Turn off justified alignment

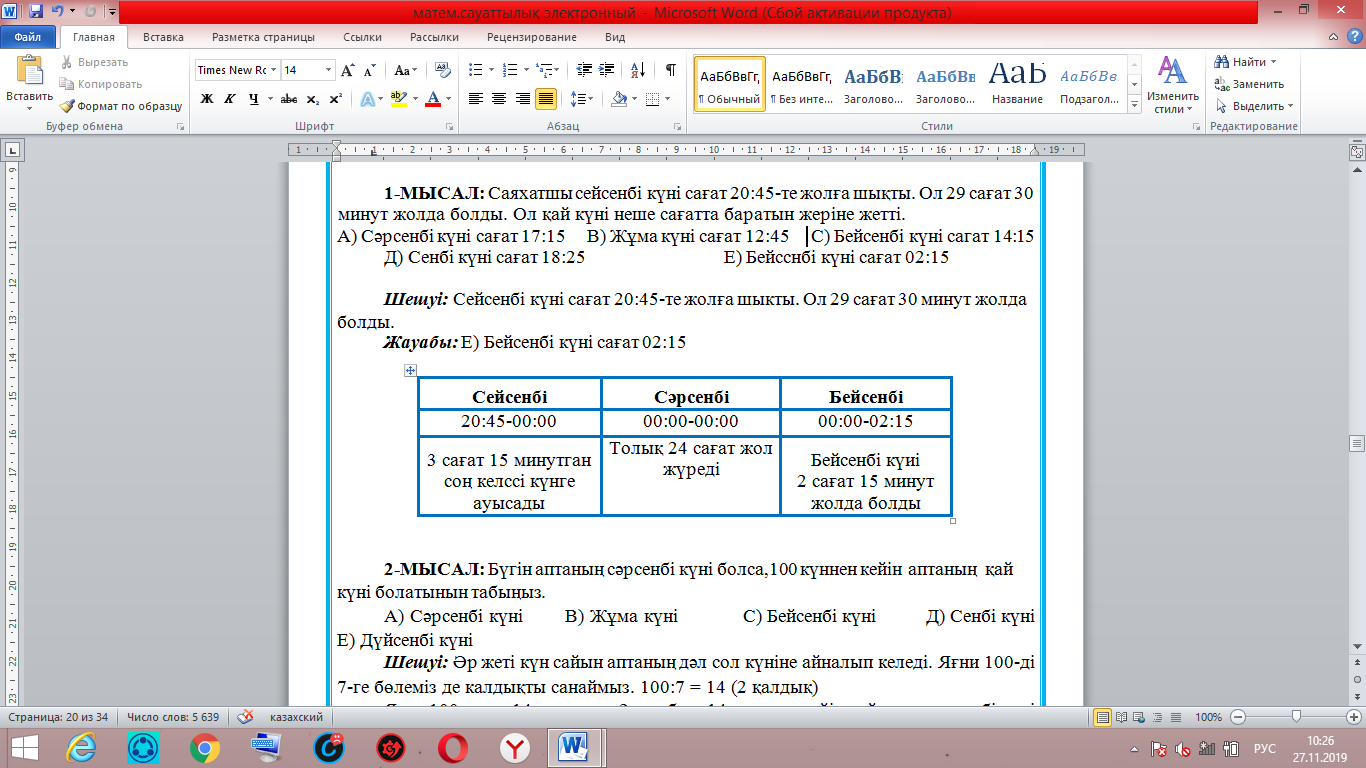click(x=546, y=99)
